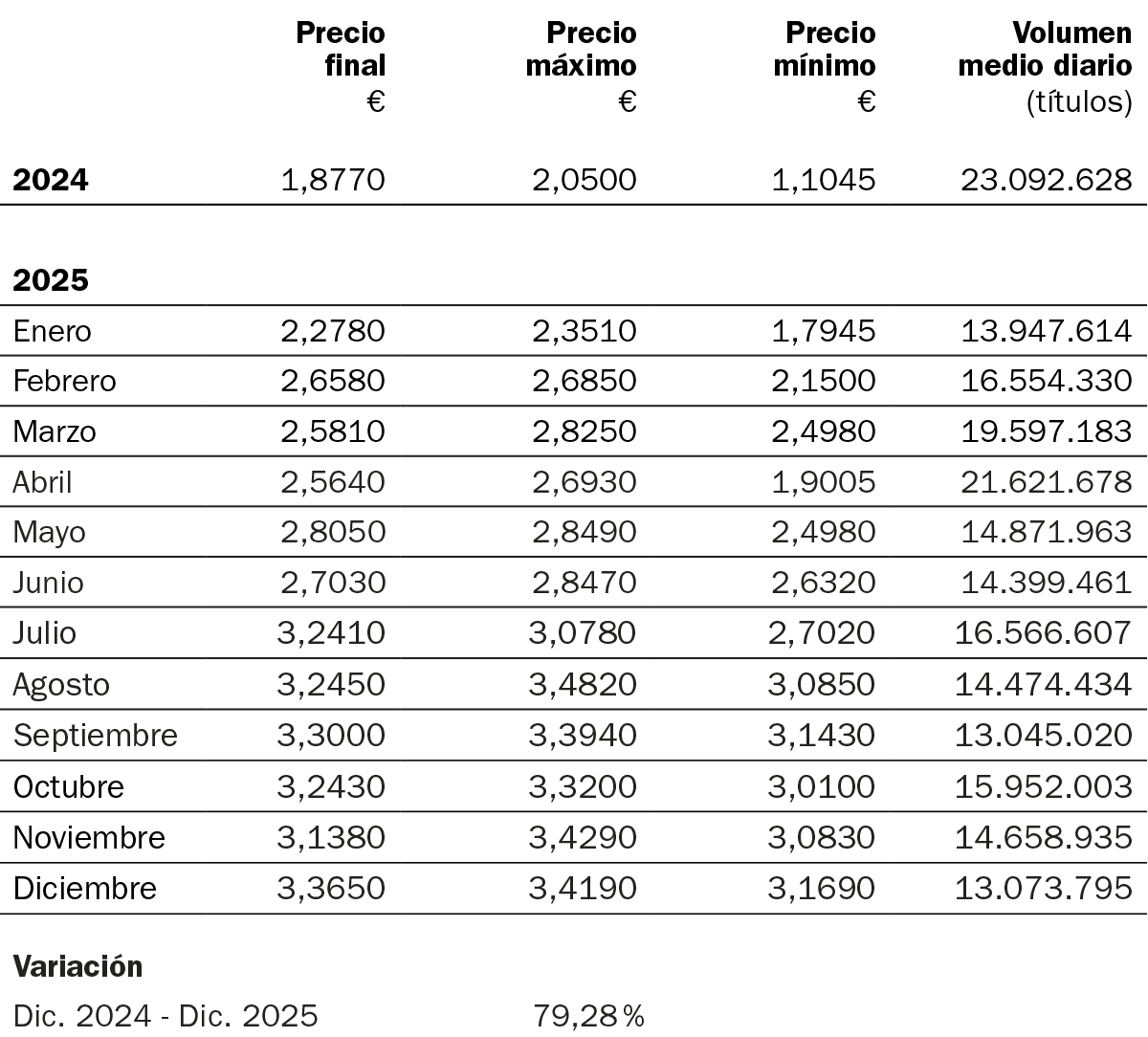Select the Junio row label
The width and height of the screenshot is (1148, 1037).
click(x=48, y=583)
